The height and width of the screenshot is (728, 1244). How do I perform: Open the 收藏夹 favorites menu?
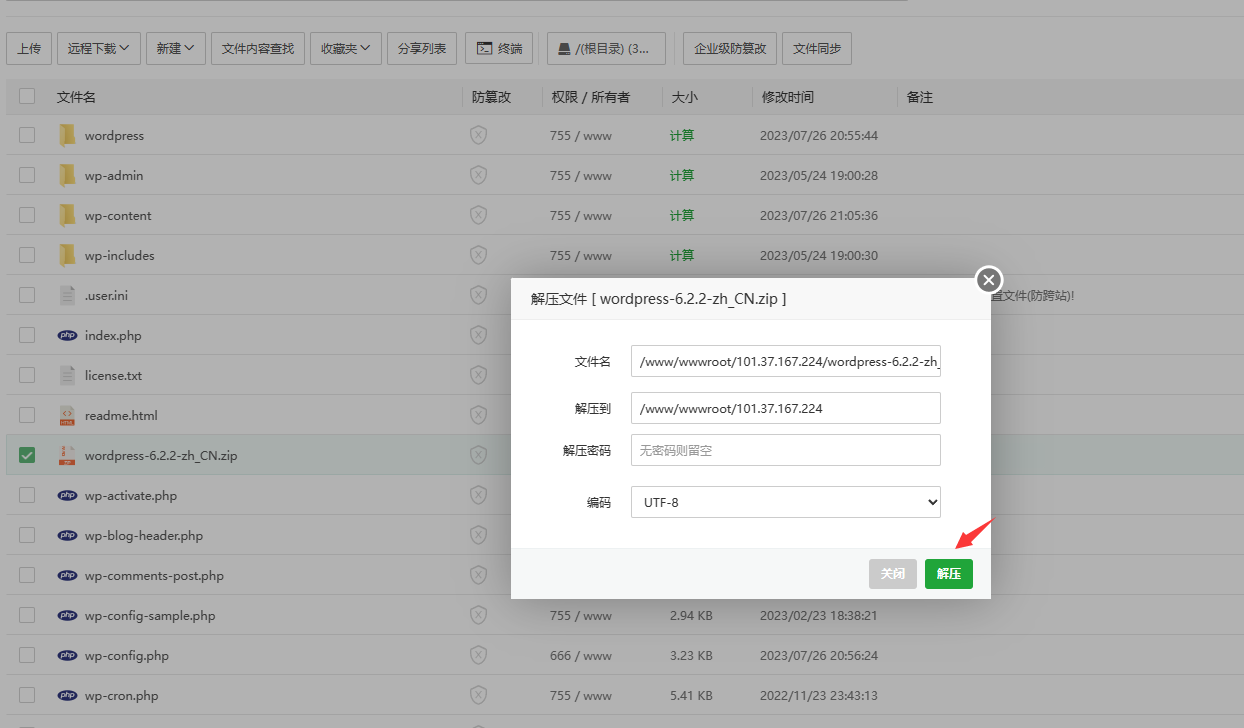click(x=345, y=48)
